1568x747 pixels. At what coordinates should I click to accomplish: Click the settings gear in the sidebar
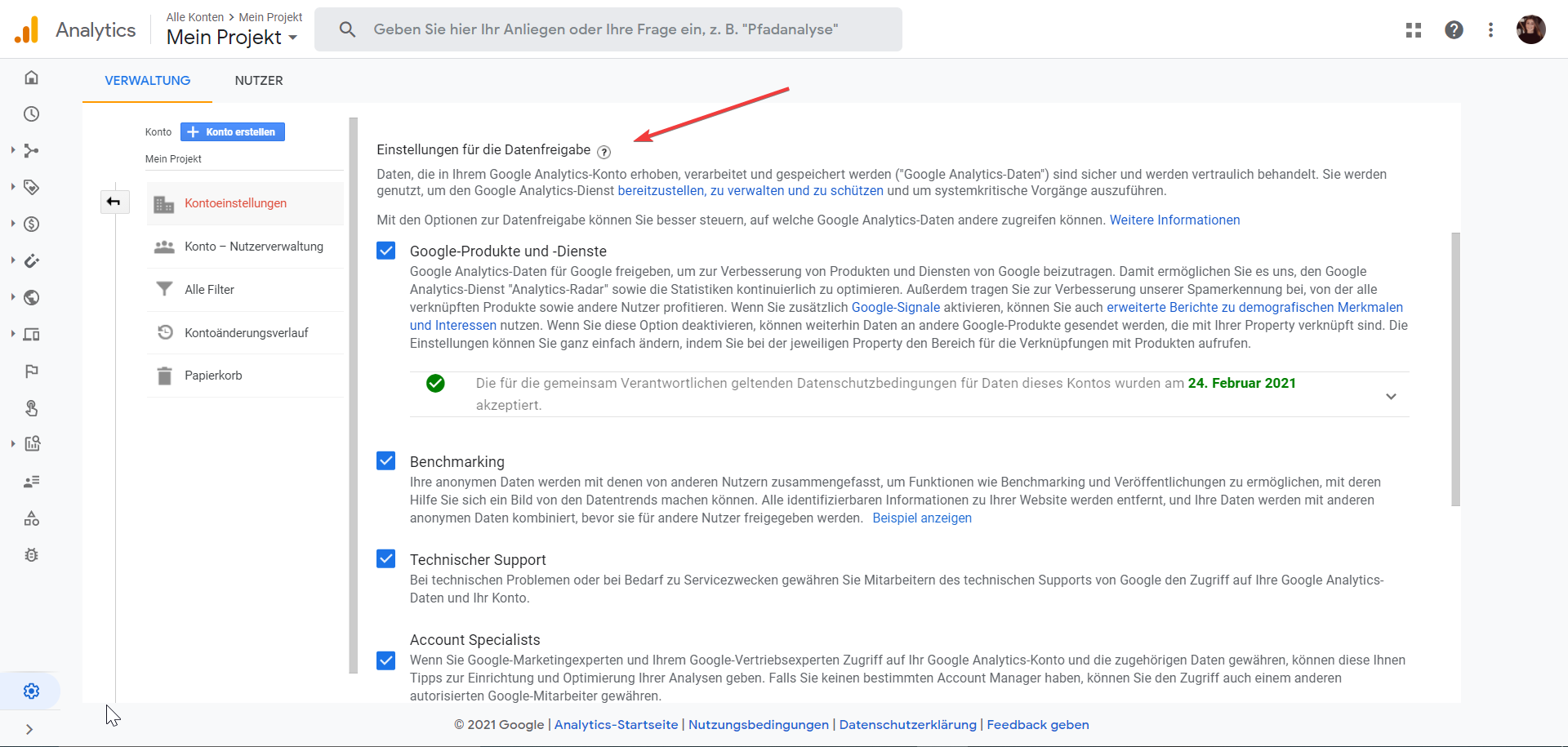click(x=31, y=691)
